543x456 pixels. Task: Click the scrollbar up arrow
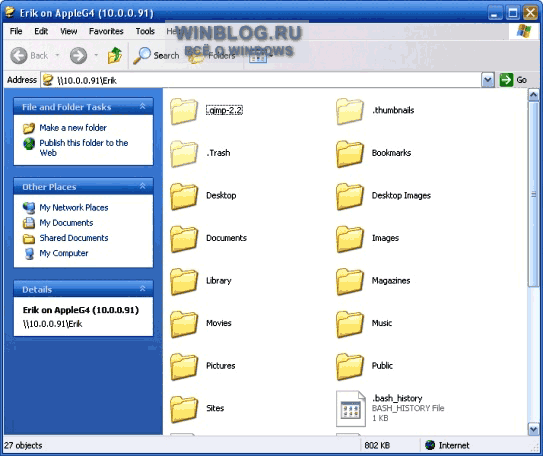533,95
